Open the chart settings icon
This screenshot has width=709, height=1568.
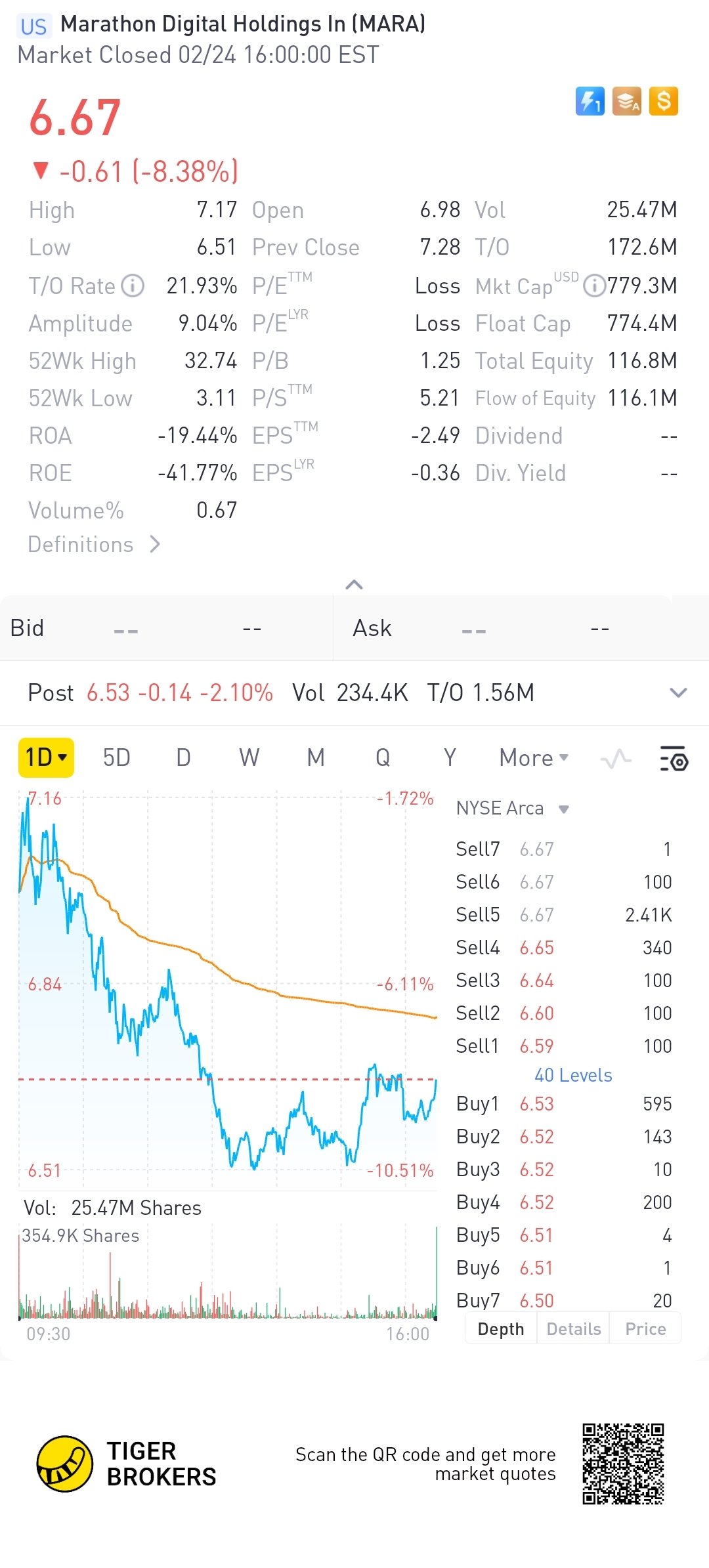click(674, 759)
